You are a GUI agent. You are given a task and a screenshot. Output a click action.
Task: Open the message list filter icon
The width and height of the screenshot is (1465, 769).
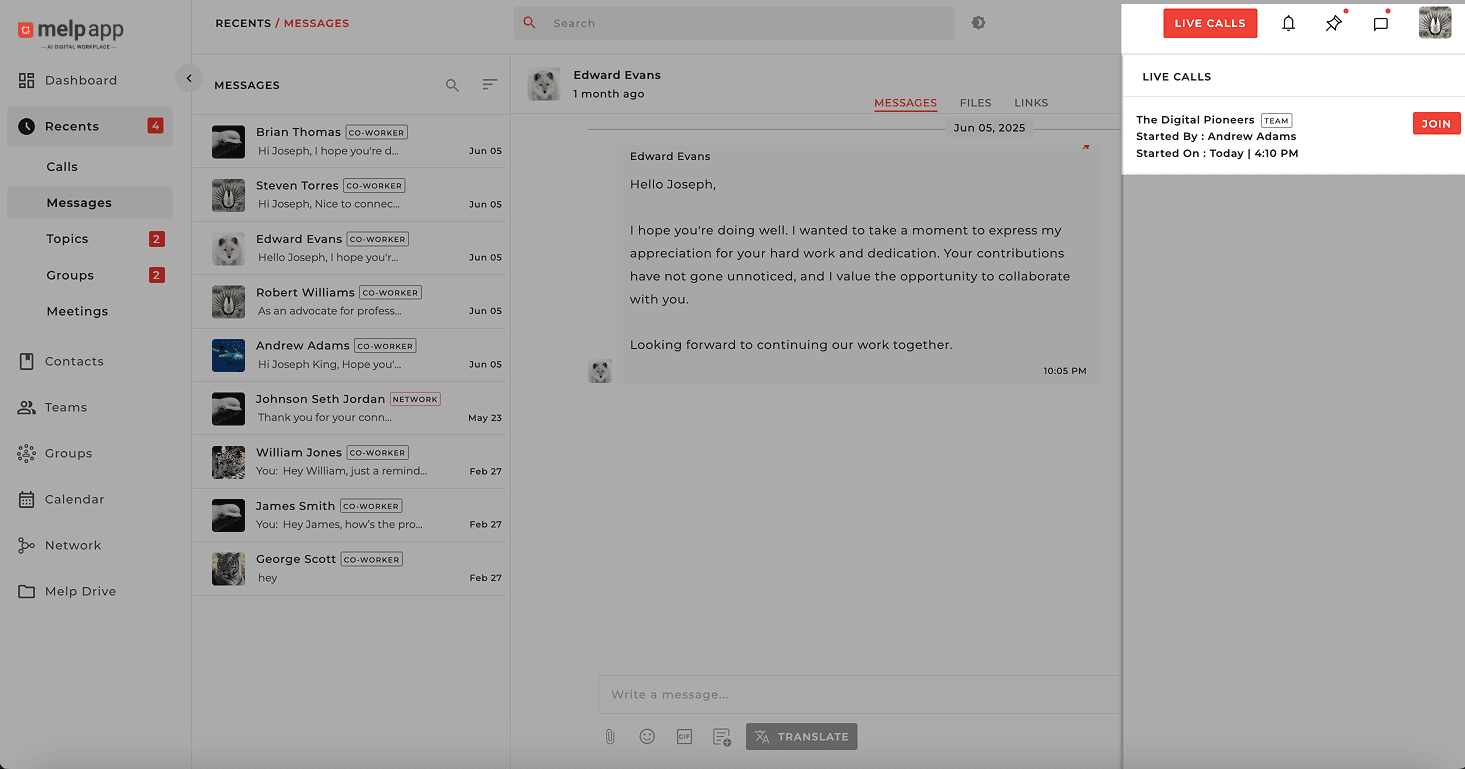489,85
